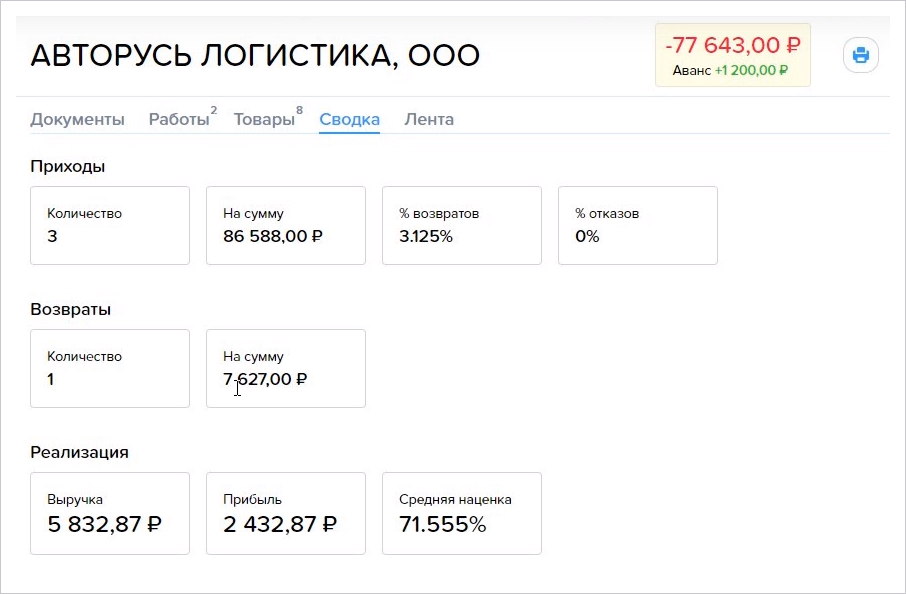
Task: Open the Выручка card
Action: pos(110,513)
